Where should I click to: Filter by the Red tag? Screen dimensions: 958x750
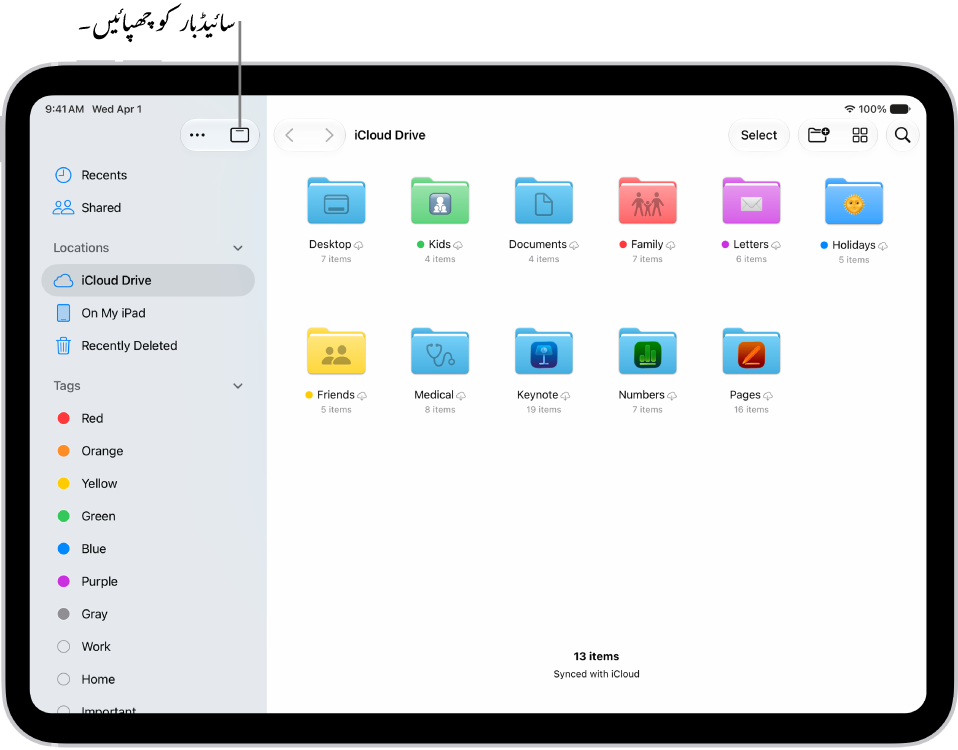148,418
